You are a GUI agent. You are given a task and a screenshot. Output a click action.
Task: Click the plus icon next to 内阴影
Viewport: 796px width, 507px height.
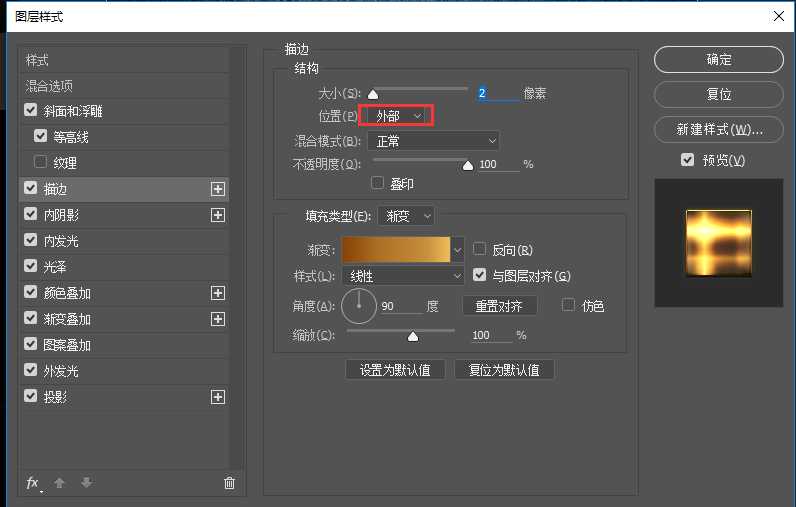point(218,215)
